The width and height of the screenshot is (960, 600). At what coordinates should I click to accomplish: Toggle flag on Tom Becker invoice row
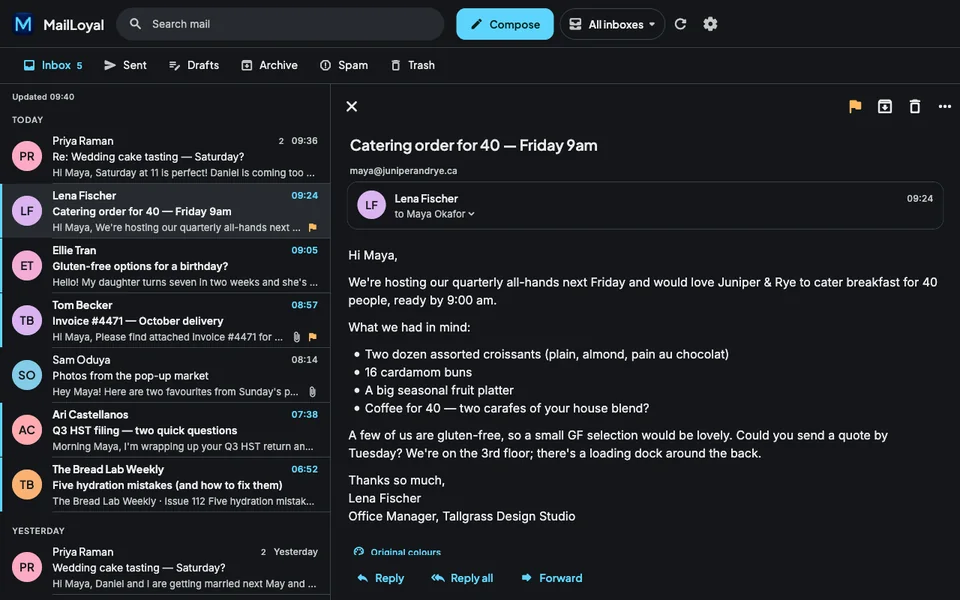pos(313,337)
